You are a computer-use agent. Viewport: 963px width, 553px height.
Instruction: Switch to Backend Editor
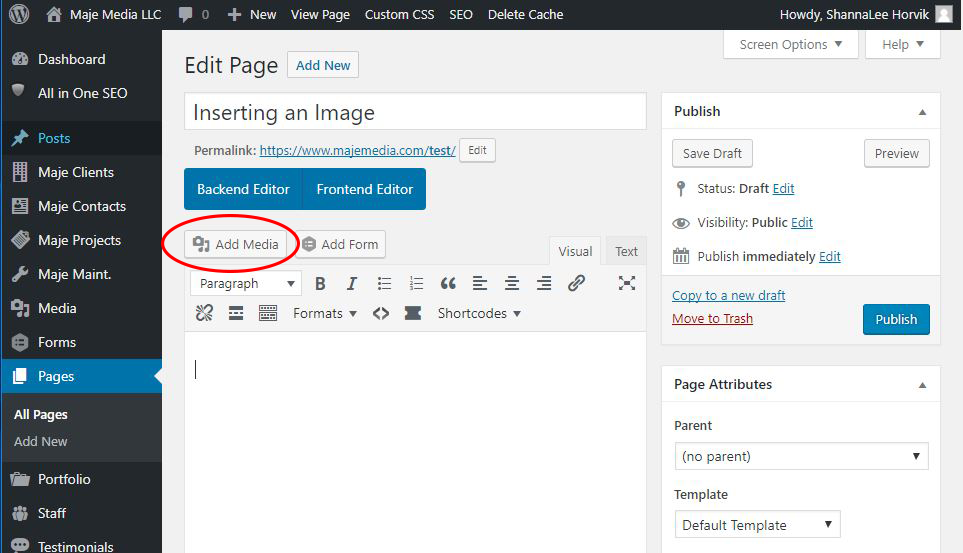click(x=243, y=189)
